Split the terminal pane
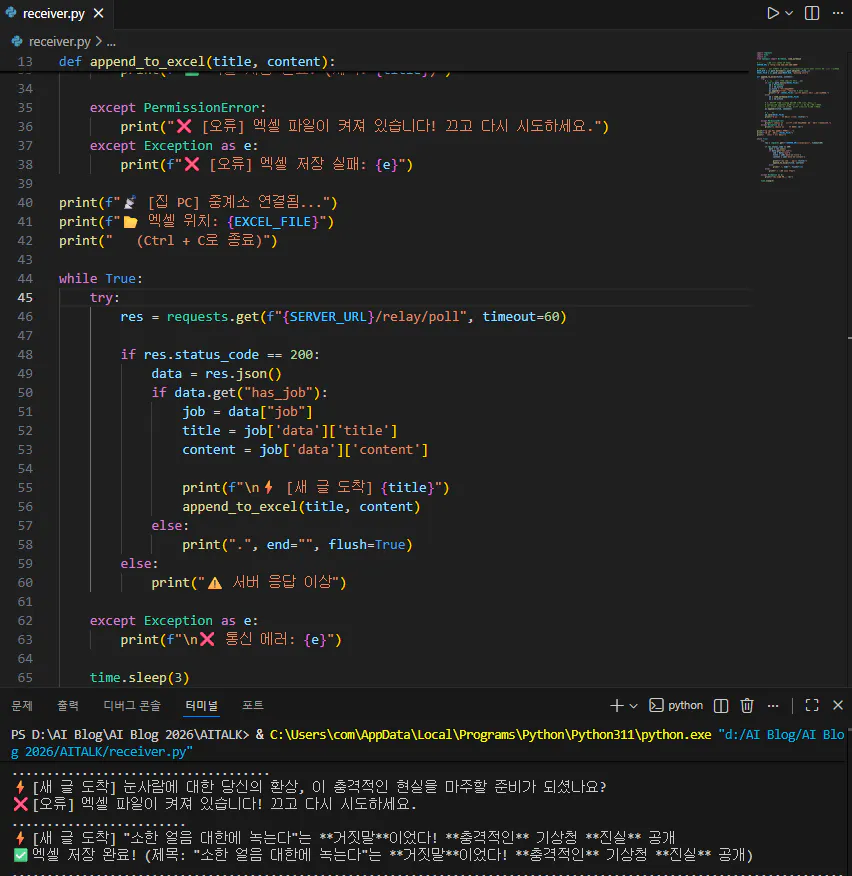 pyautogui.click(x=720, y=705)
